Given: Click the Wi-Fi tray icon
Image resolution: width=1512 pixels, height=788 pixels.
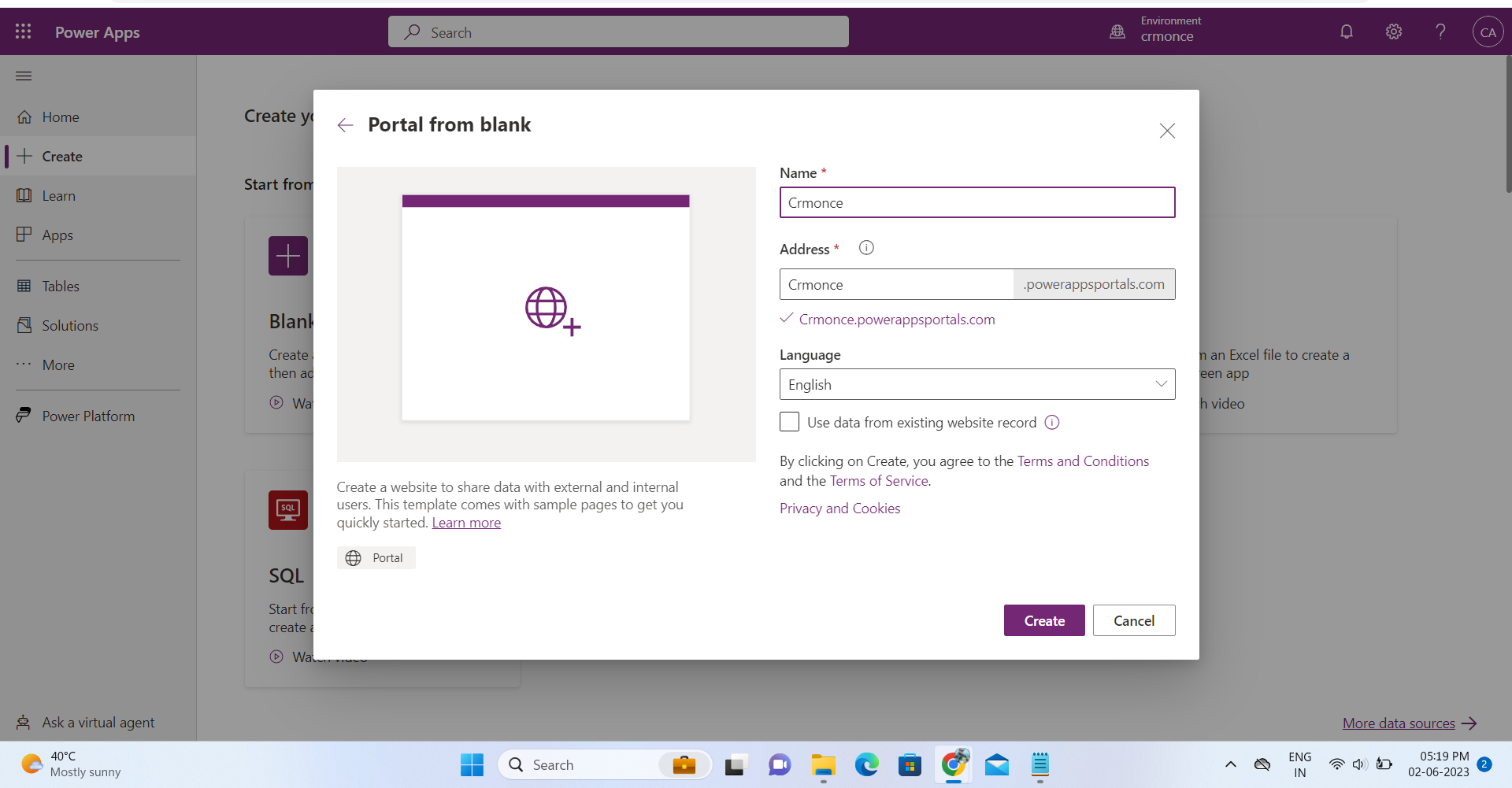Looking at the screenshot, I should [x=1336, y=764].
